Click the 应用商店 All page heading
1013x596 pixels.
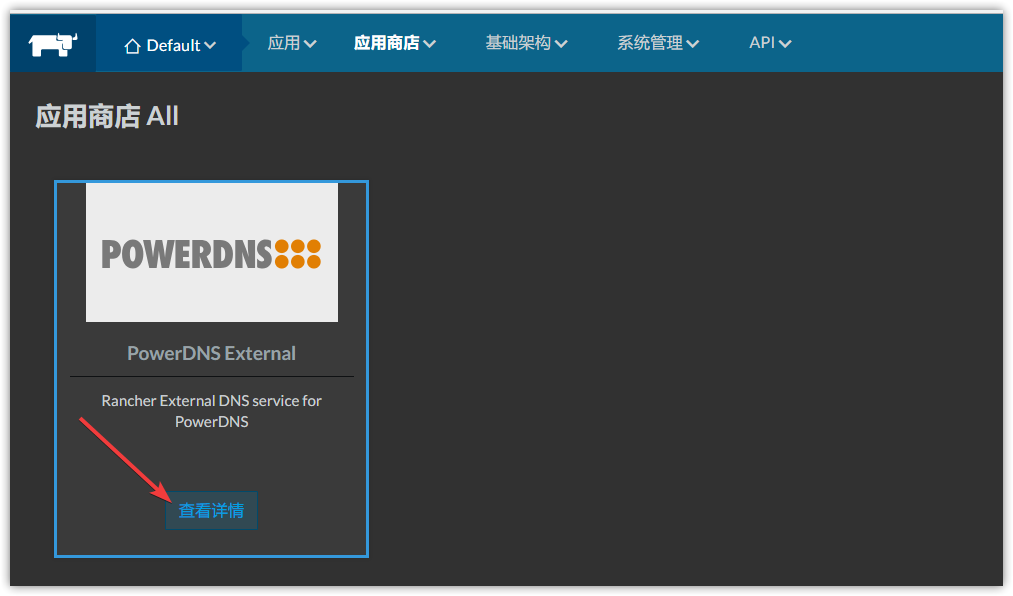107,116
